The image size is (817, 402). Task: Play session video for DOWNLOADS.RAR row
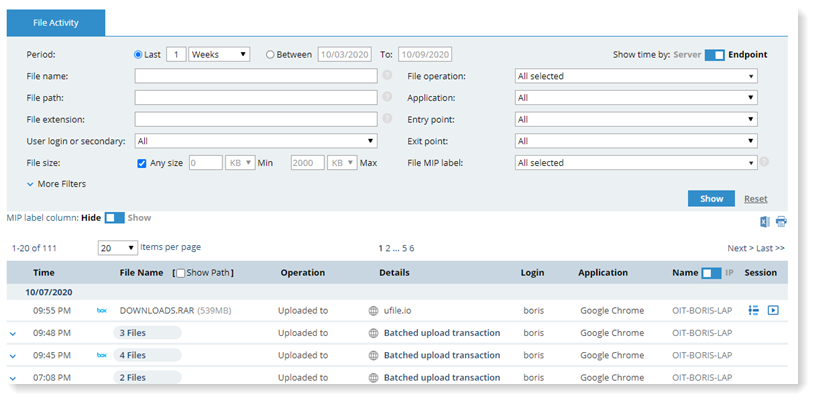773,310
